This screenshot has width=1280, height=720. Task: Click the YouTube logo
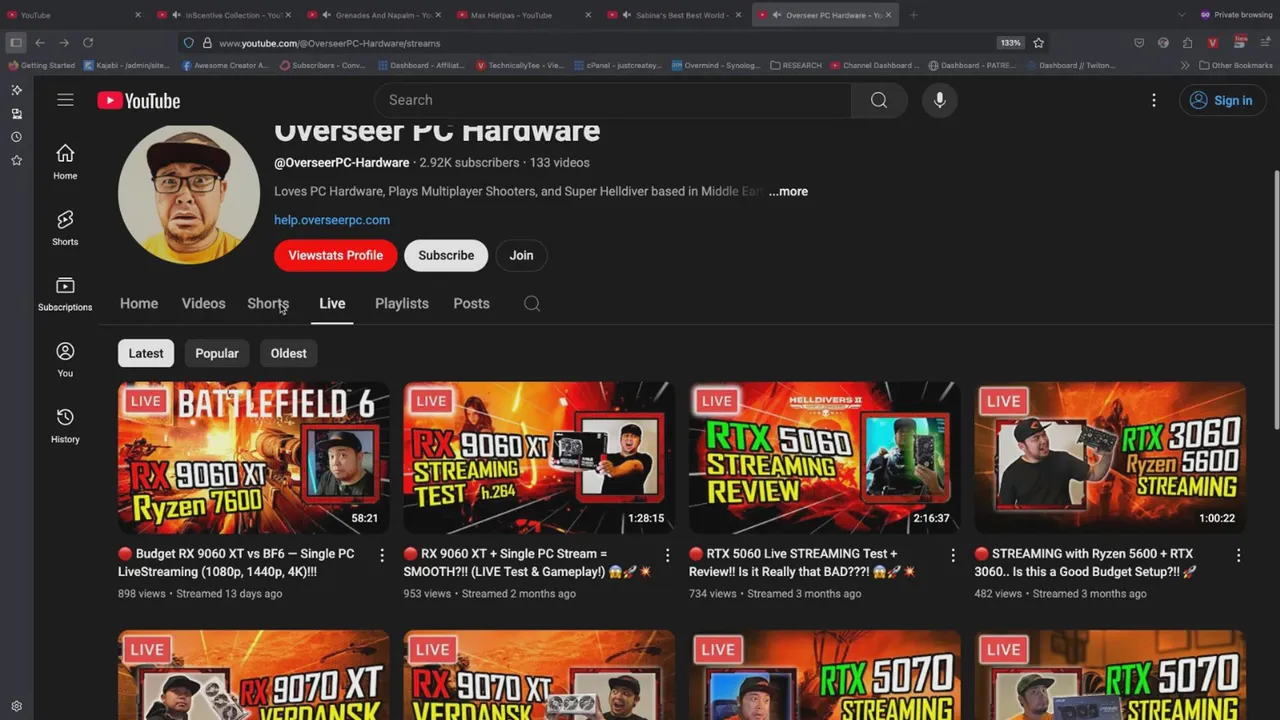[138, 100]
